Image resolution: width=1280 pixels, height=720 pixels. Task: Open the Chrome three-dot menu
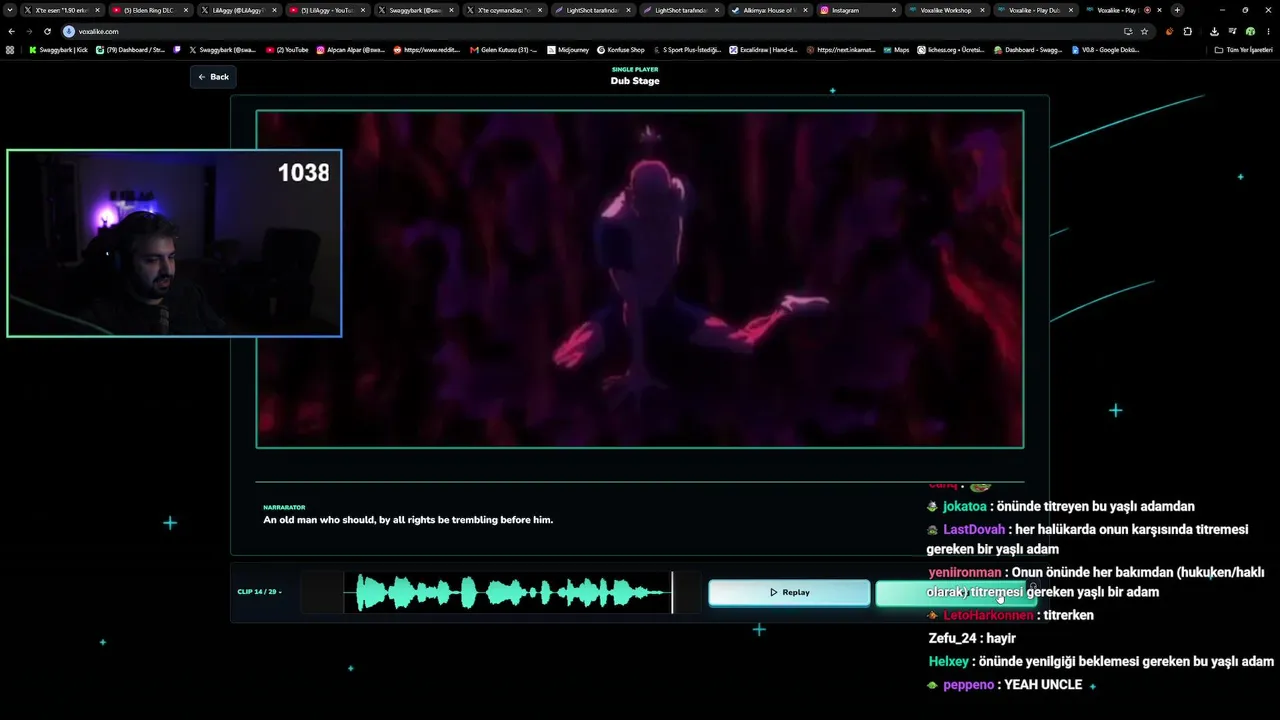1268,31
